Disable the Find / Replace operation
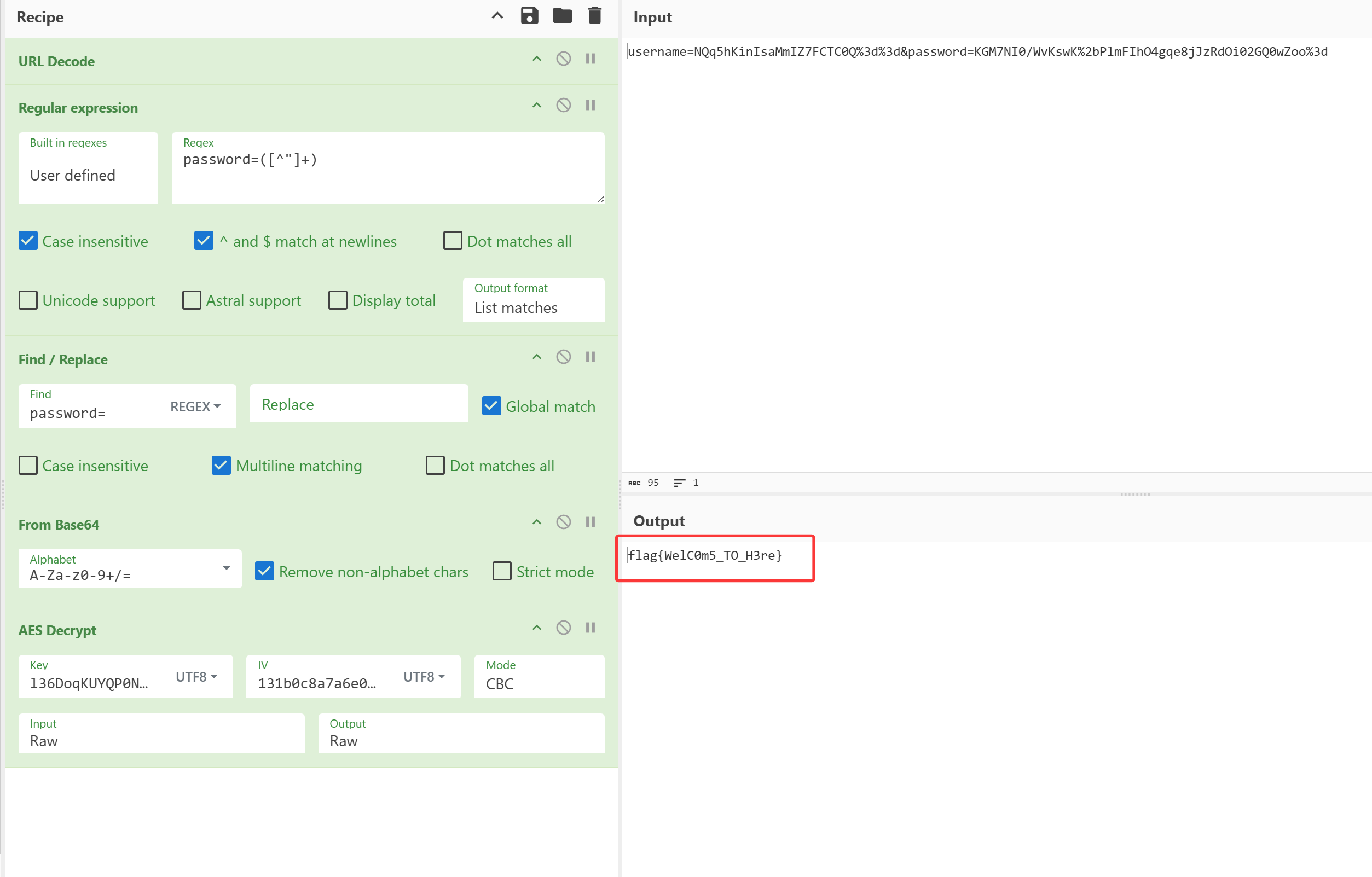This screenshot has width=1372, height=877. (x=563, y=357)
